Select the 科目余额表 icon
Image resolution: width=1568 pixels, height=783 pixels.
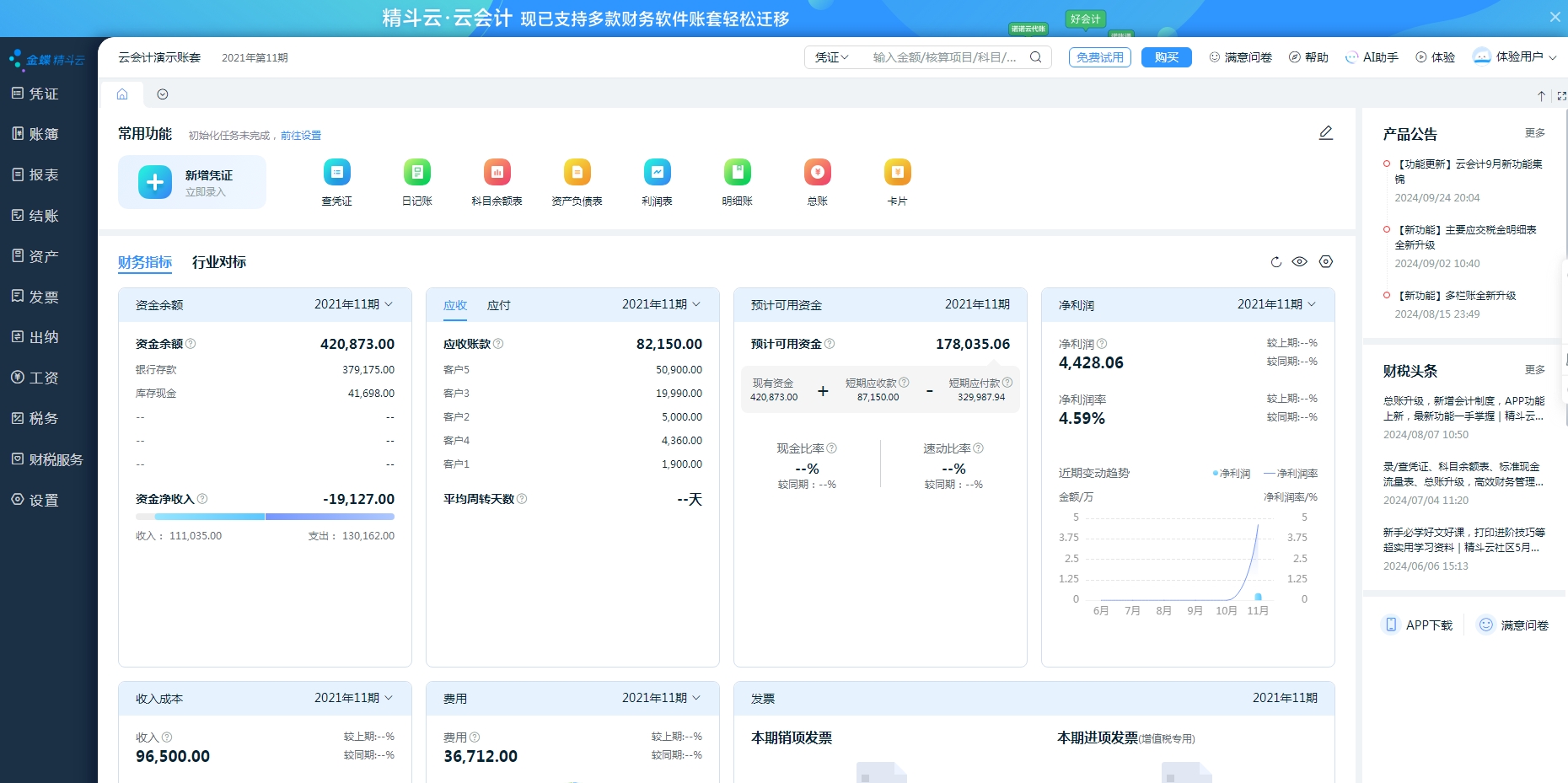pos(497,172)
